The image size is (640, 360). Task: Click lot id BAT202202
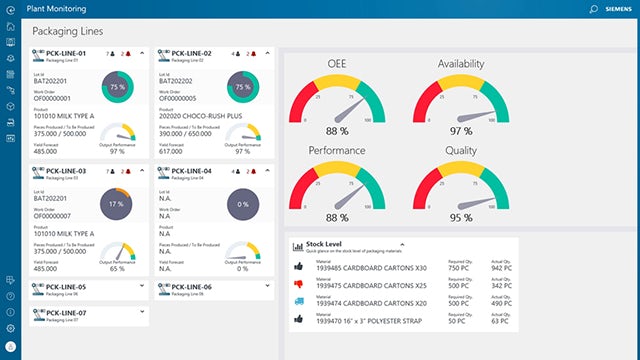tap(176, 81)
